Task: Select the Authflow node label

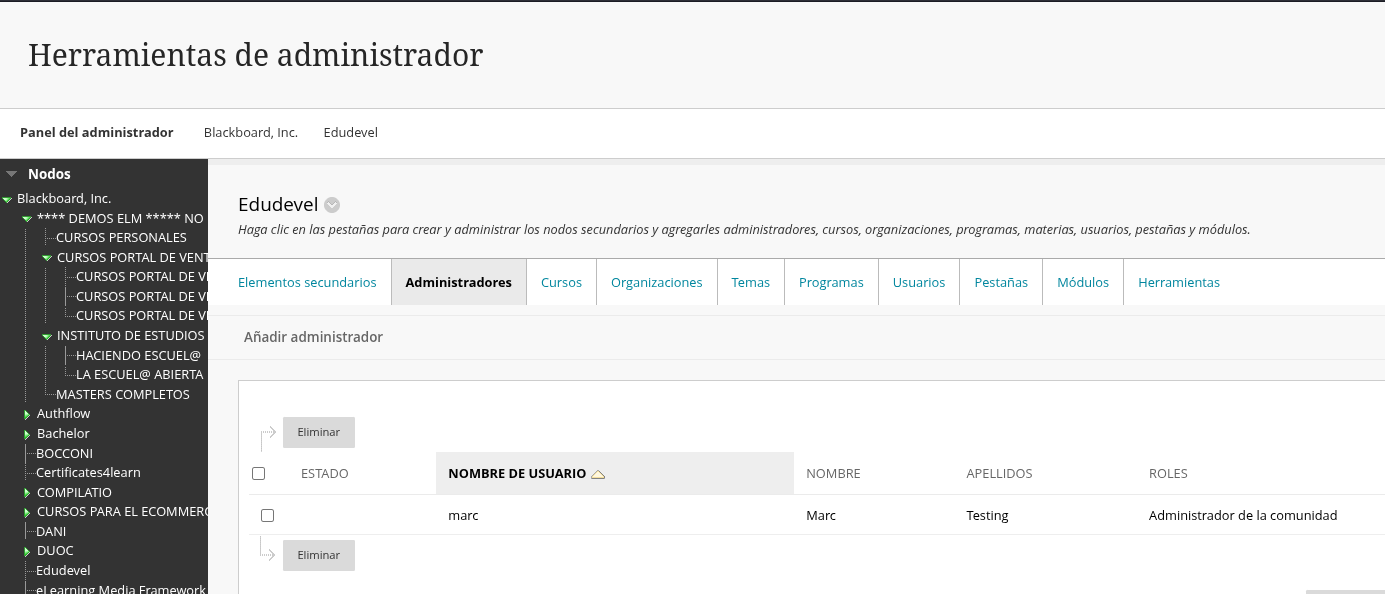Action: point(64,414)
